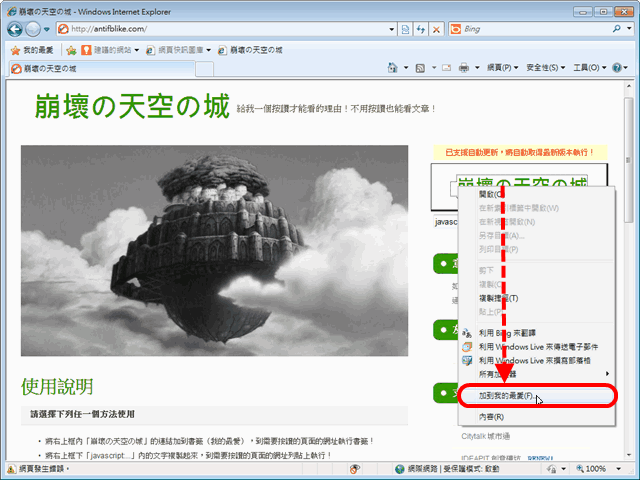Image resolution: width=640 pixels, height=480 pixels.
Task: Click the read mail envelope icon
Action: tap(447, 68)
